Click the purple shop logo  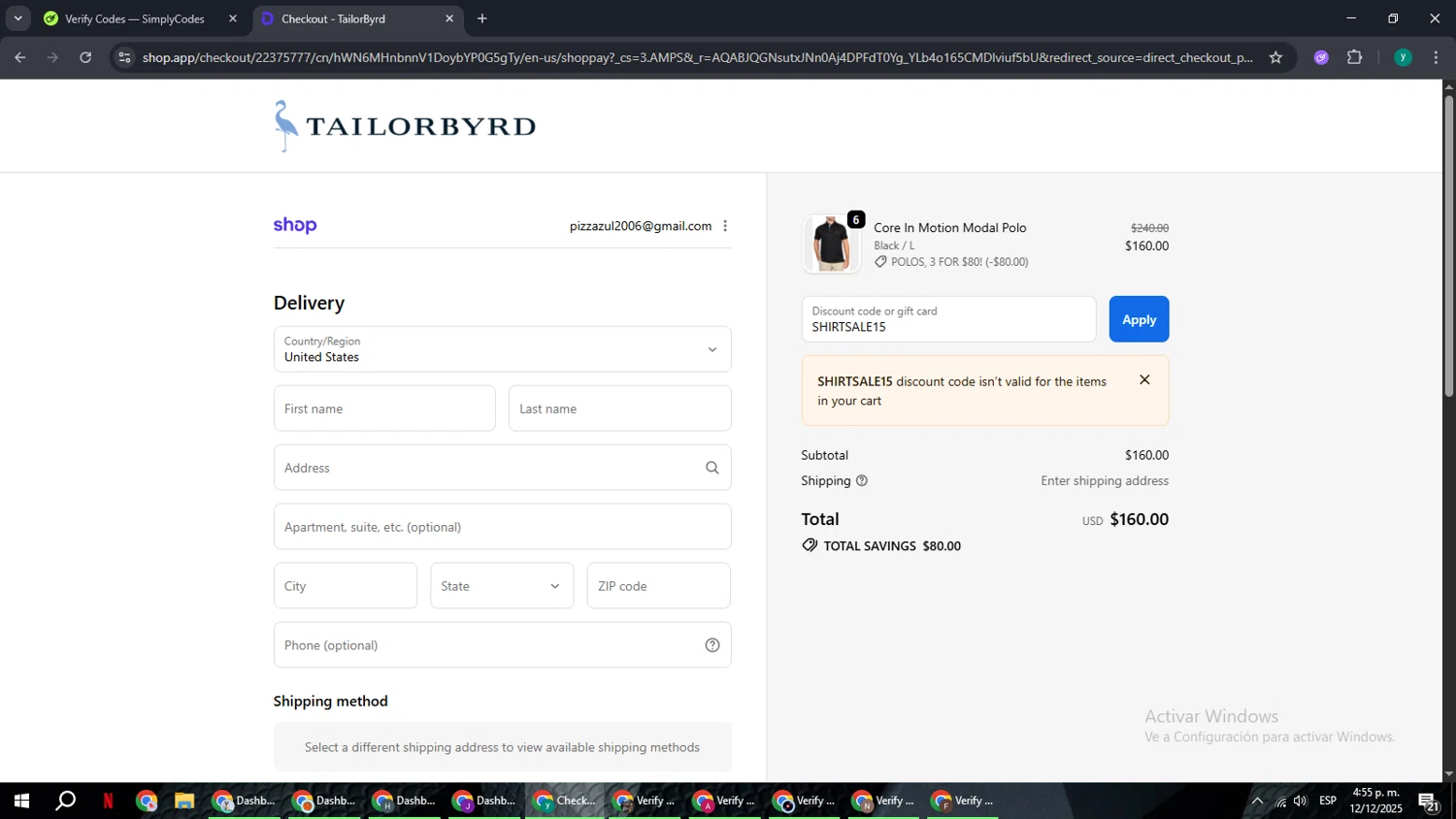pos(295,225)
